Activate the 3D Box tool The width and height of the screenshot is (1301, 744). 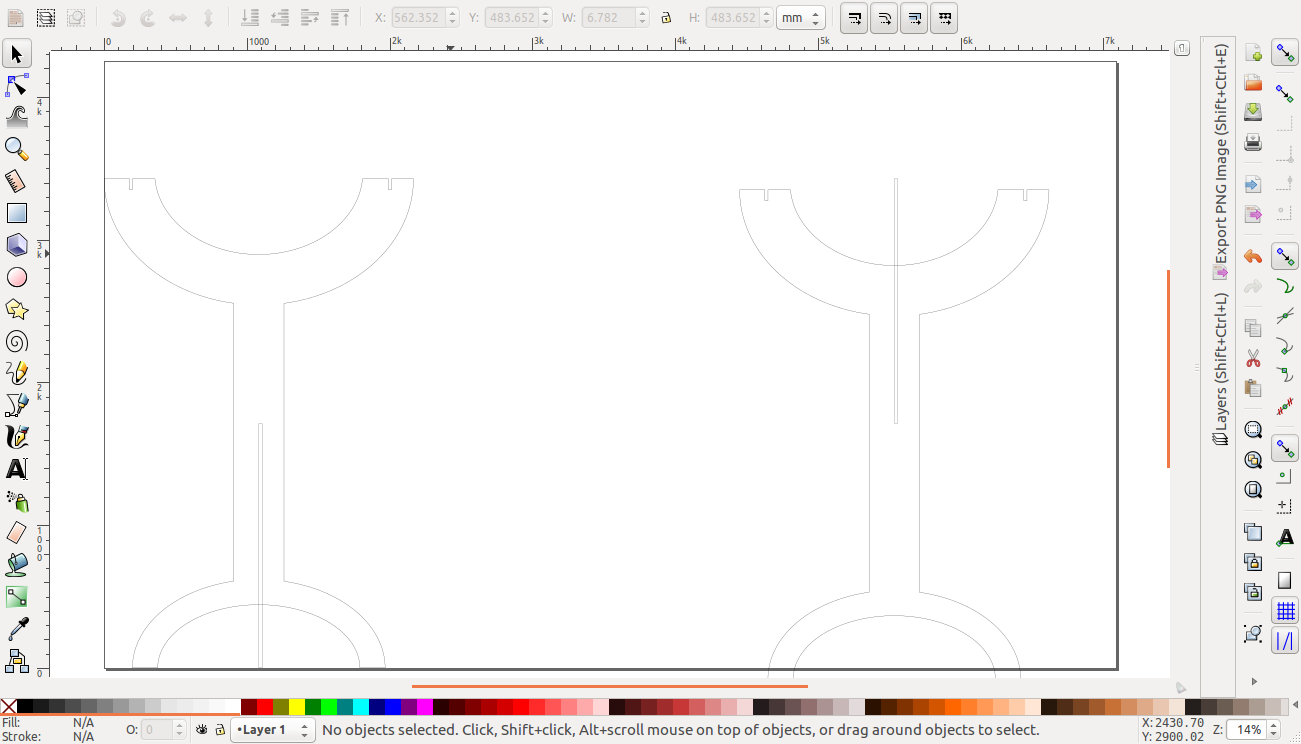(x=17, y=245)
